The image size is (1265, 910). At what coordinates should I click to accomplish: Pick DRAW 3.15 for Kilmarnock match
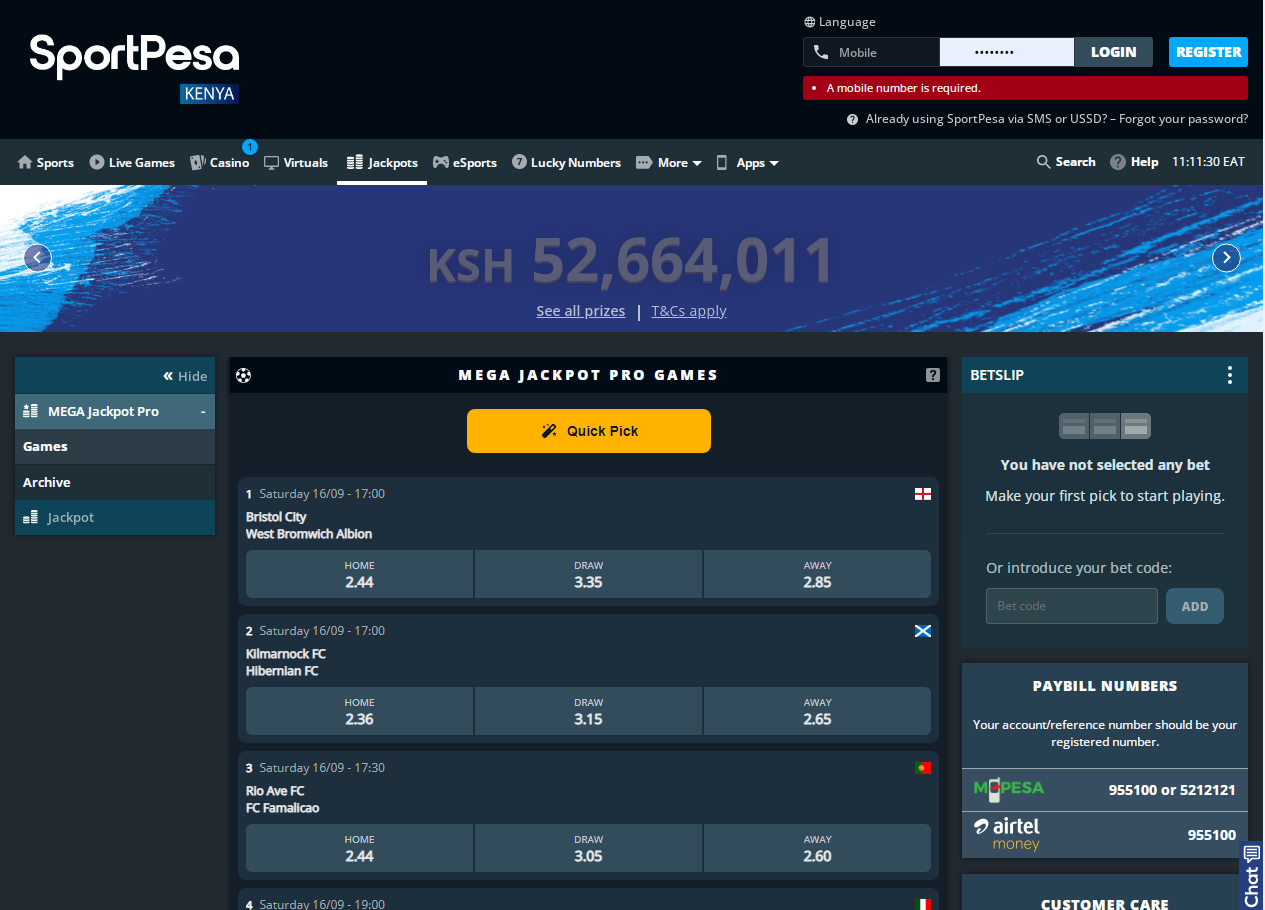(x=588, y=711)
